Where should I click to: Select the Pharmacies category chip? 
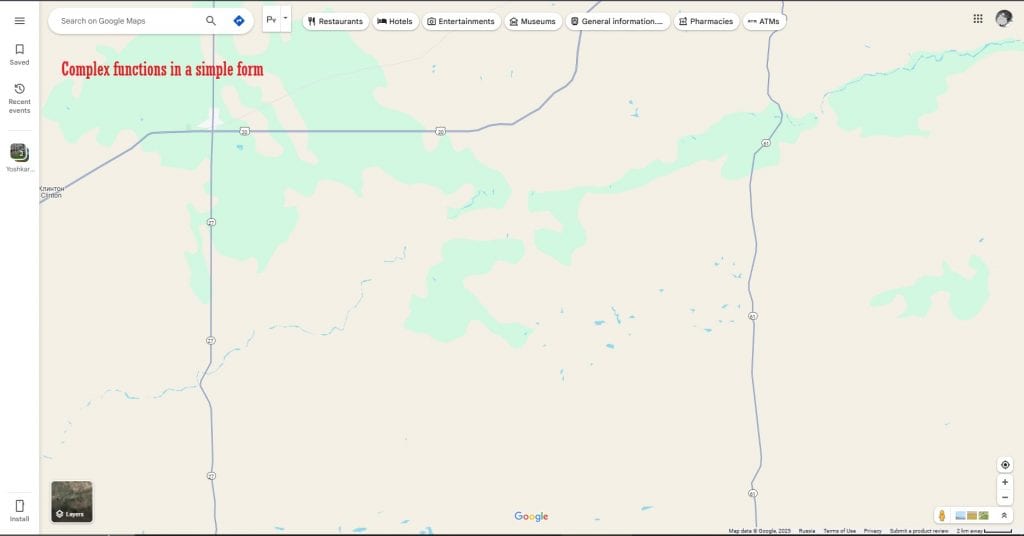tap(706, 21)
